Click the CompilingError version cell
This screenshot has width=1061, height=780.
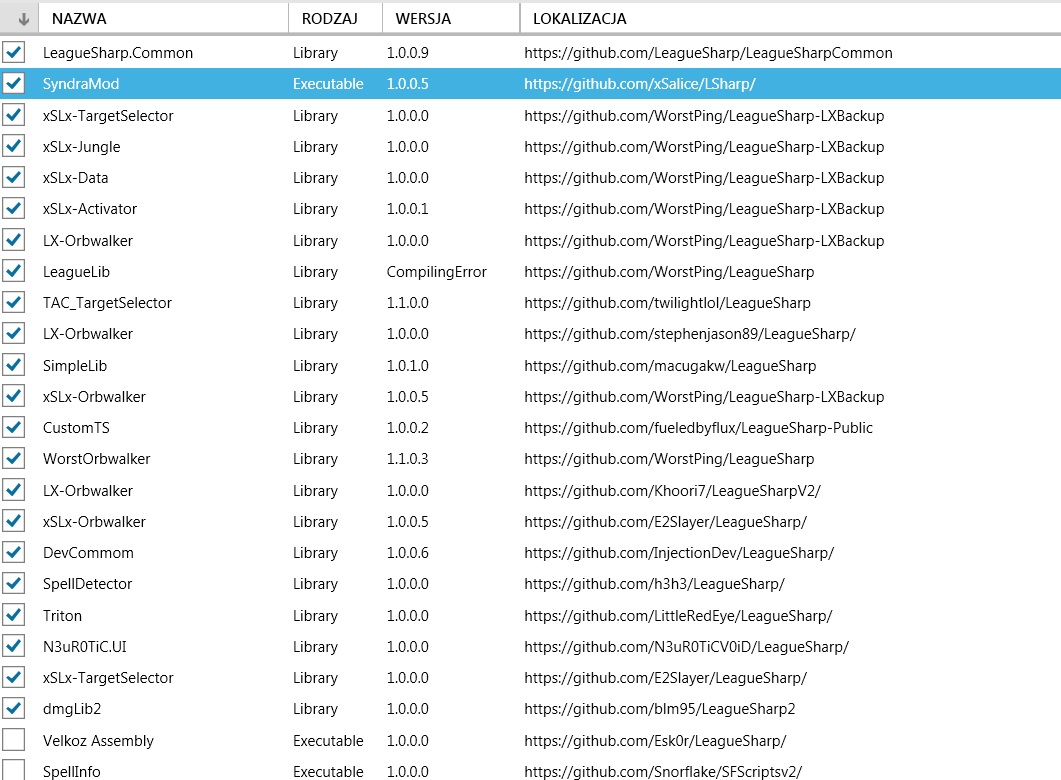(x=436, y=272)
